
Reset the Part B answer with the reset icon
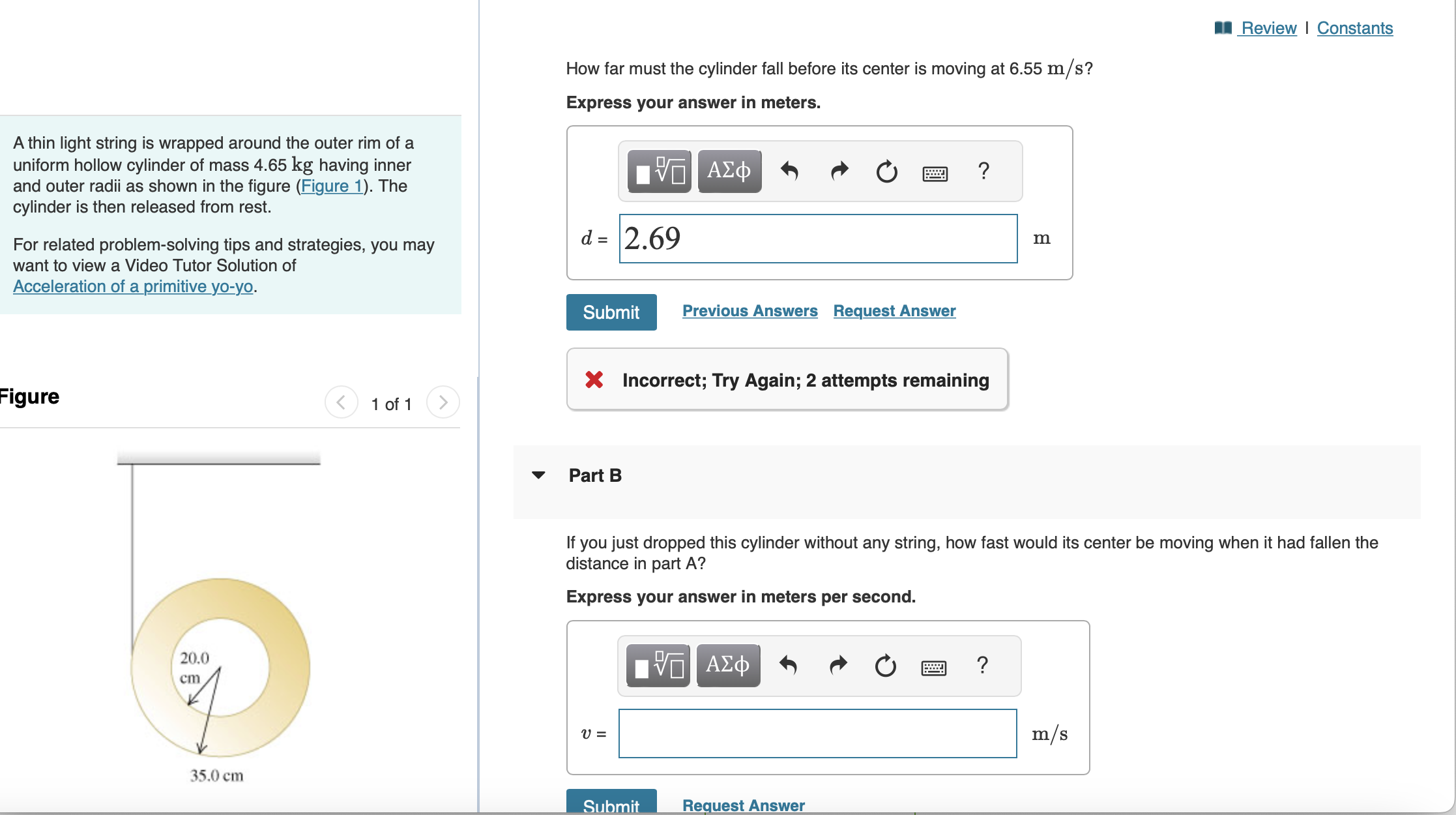(885, 666)
